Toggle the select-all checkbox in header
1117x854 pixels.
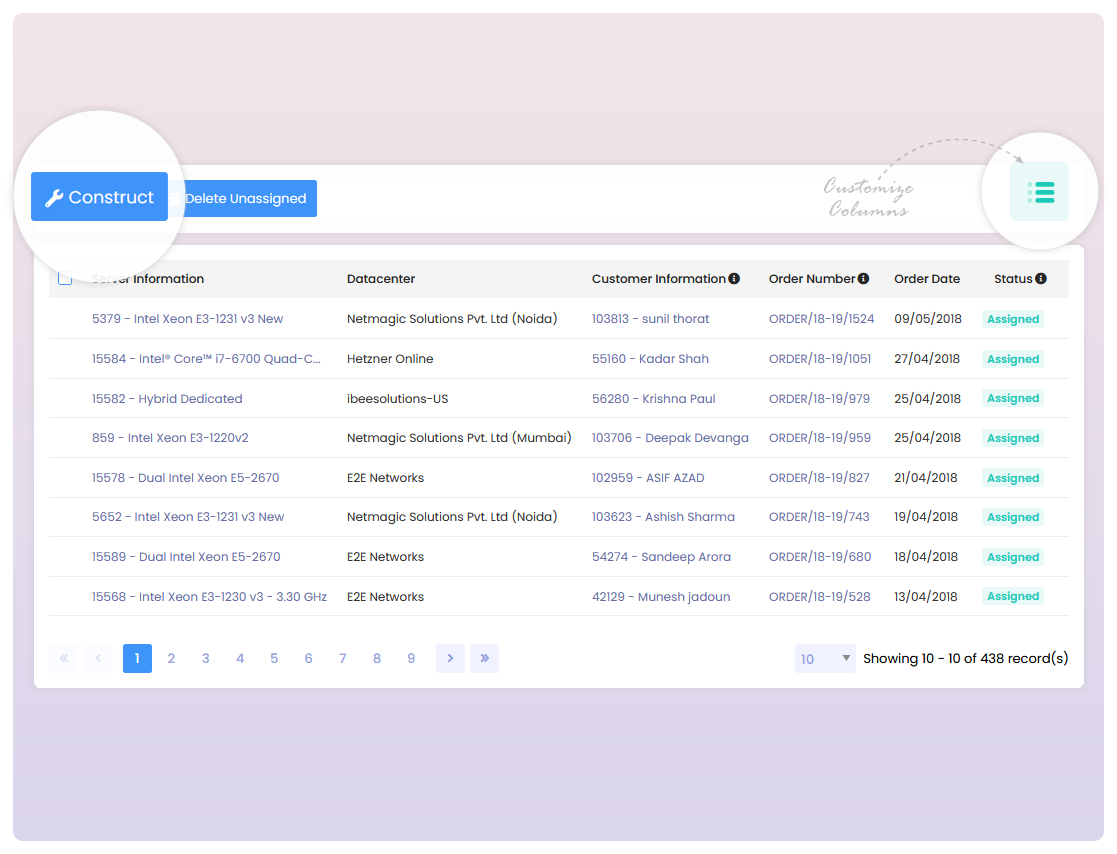pyautogui.click(x=65, y=279)
